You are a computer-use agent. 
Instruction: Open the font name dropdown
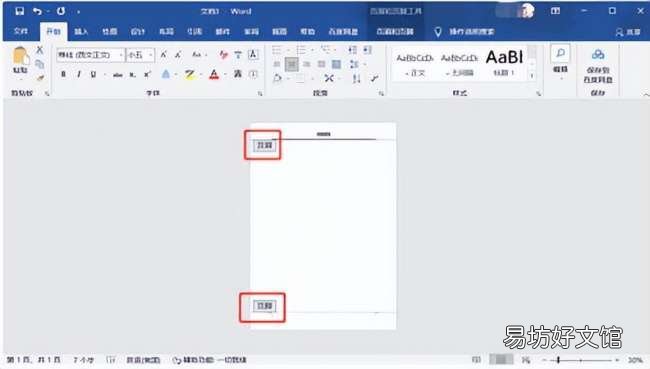coord(121,55)
